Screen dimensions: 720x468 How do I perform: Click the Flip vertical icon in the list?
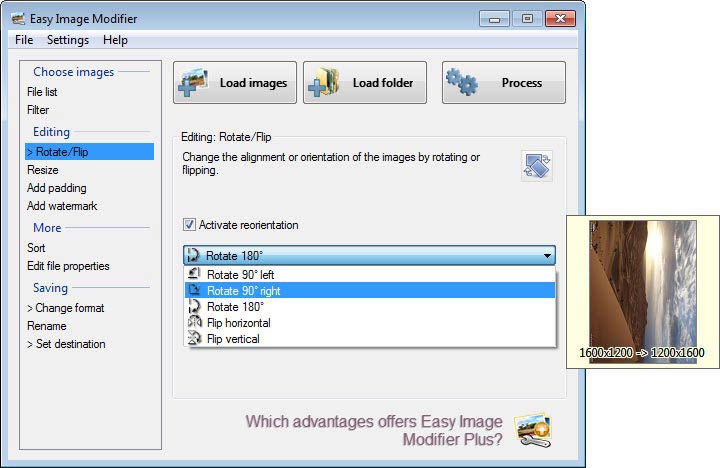tap(195, 339)
